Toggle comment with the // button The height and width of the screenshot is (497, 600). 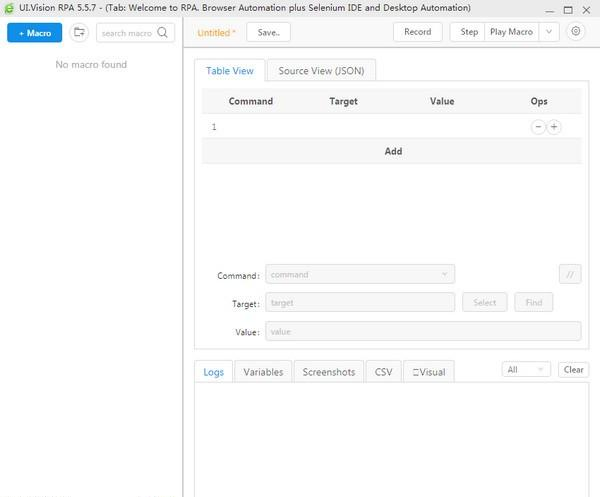click(x=569, y=274)
